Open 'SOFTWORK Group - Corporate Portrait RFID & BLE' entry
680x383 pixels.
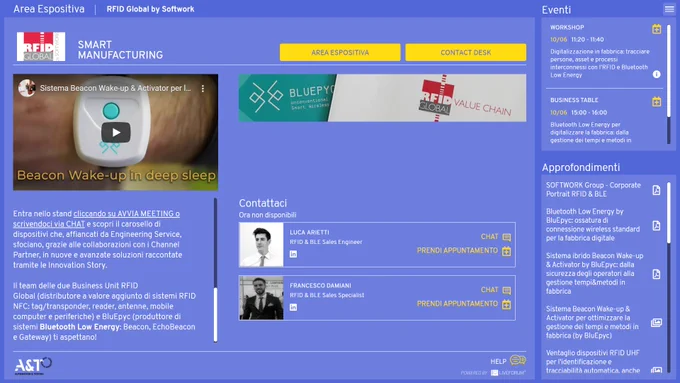(x=593, y=190)
